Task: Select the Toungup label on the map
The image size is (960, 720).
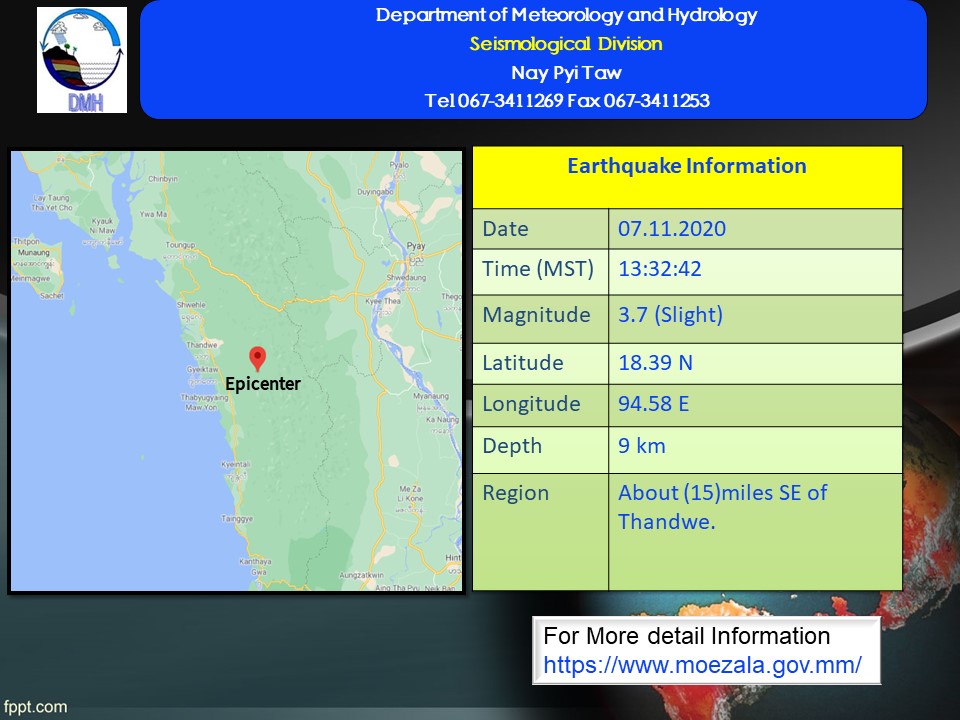Action: click(180, 243)
